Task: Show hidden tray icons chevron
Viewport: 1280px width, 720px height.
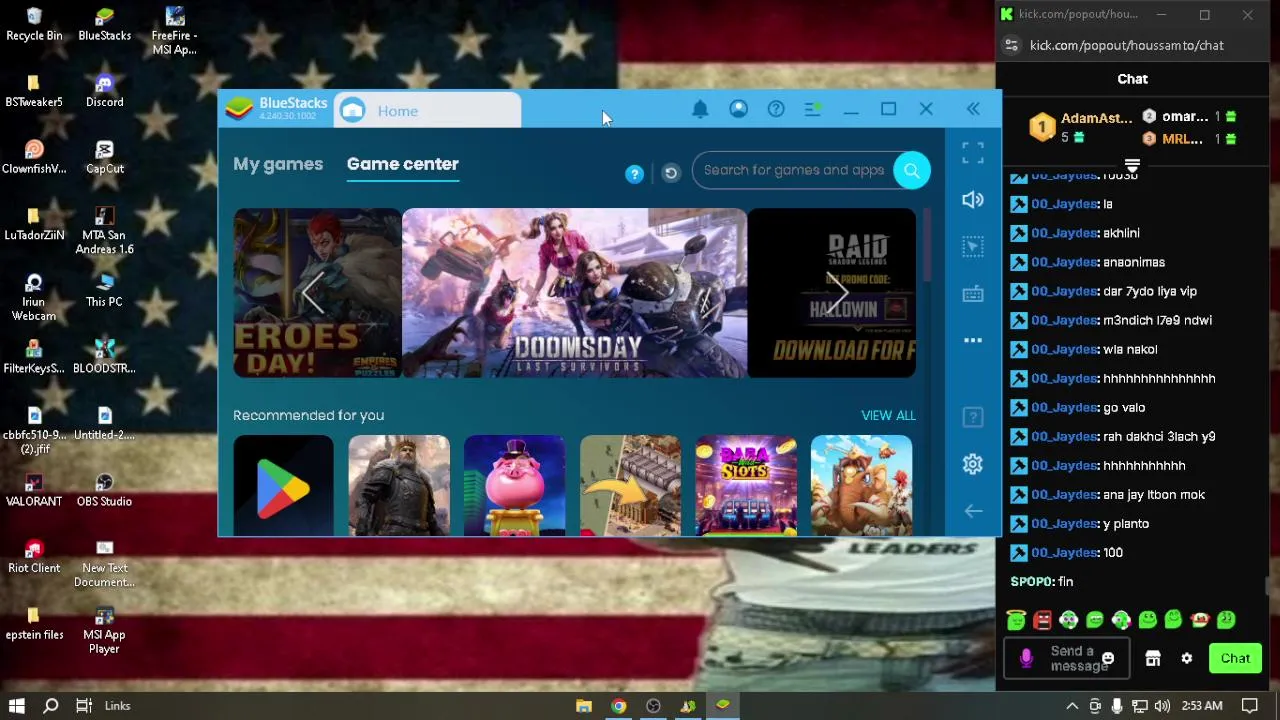Action: coord(1072,706)
